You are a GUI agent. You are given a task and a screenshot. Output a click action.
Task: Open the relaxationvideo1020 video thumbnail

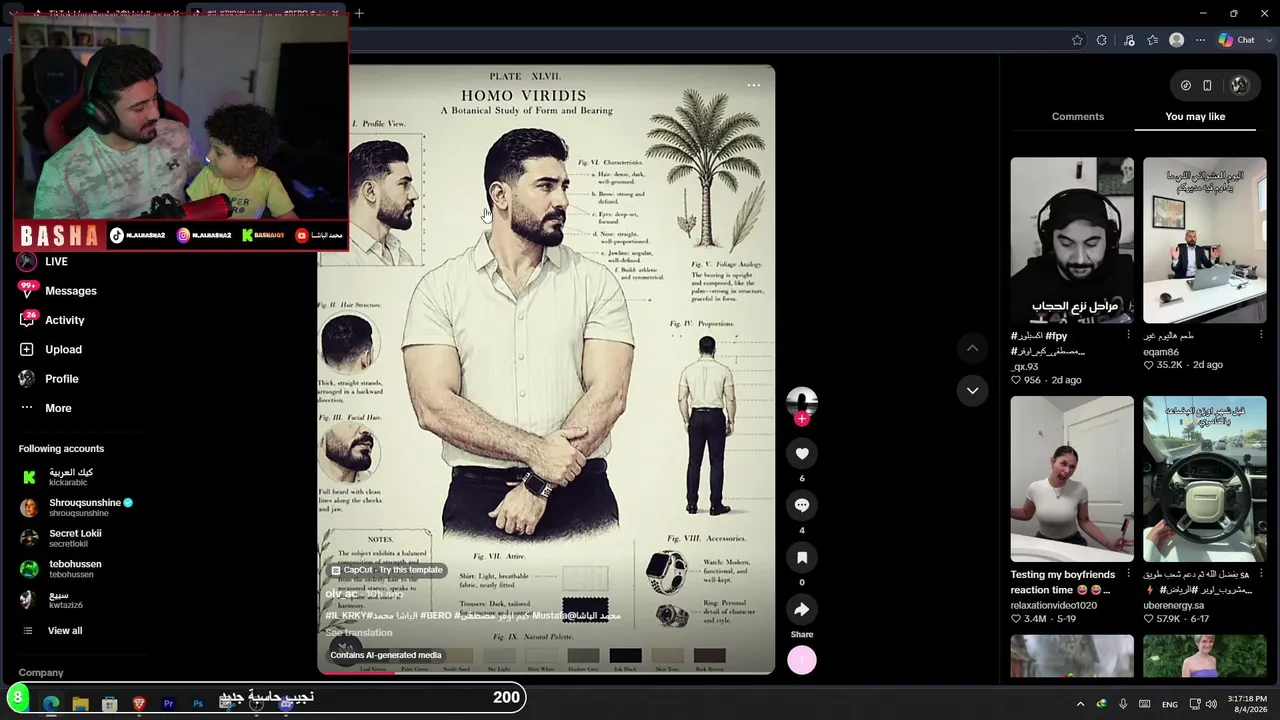[x=1072, y=479]
